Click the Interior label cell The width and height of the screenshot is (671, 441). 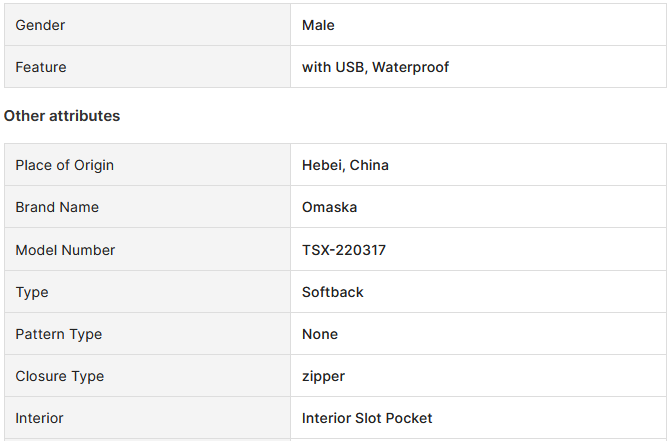coord(147,417)
